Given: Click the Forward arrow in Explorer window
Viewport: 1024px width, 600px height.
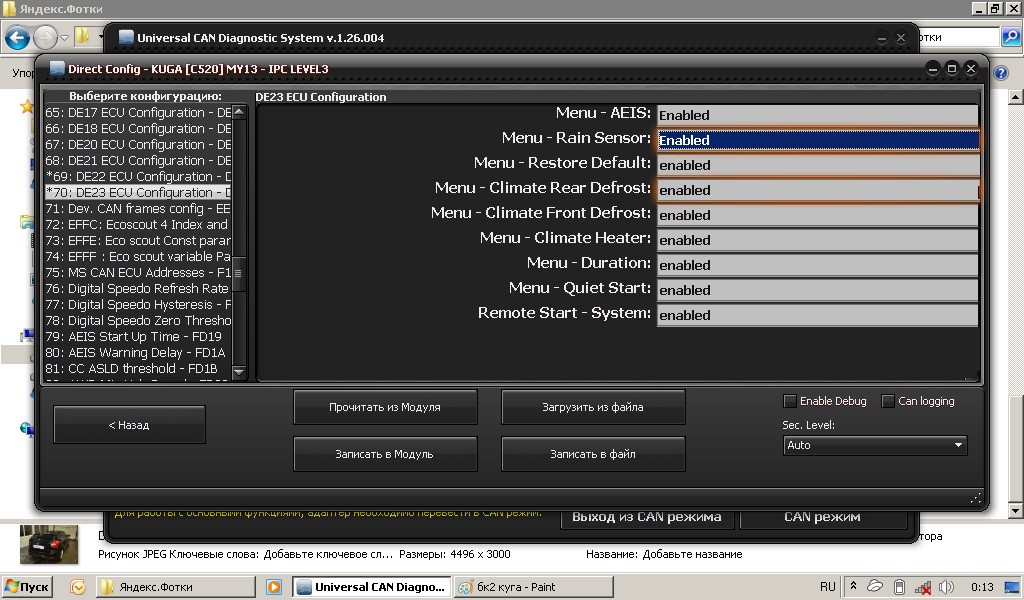Looking at the screenshot, I should [45, 38].
